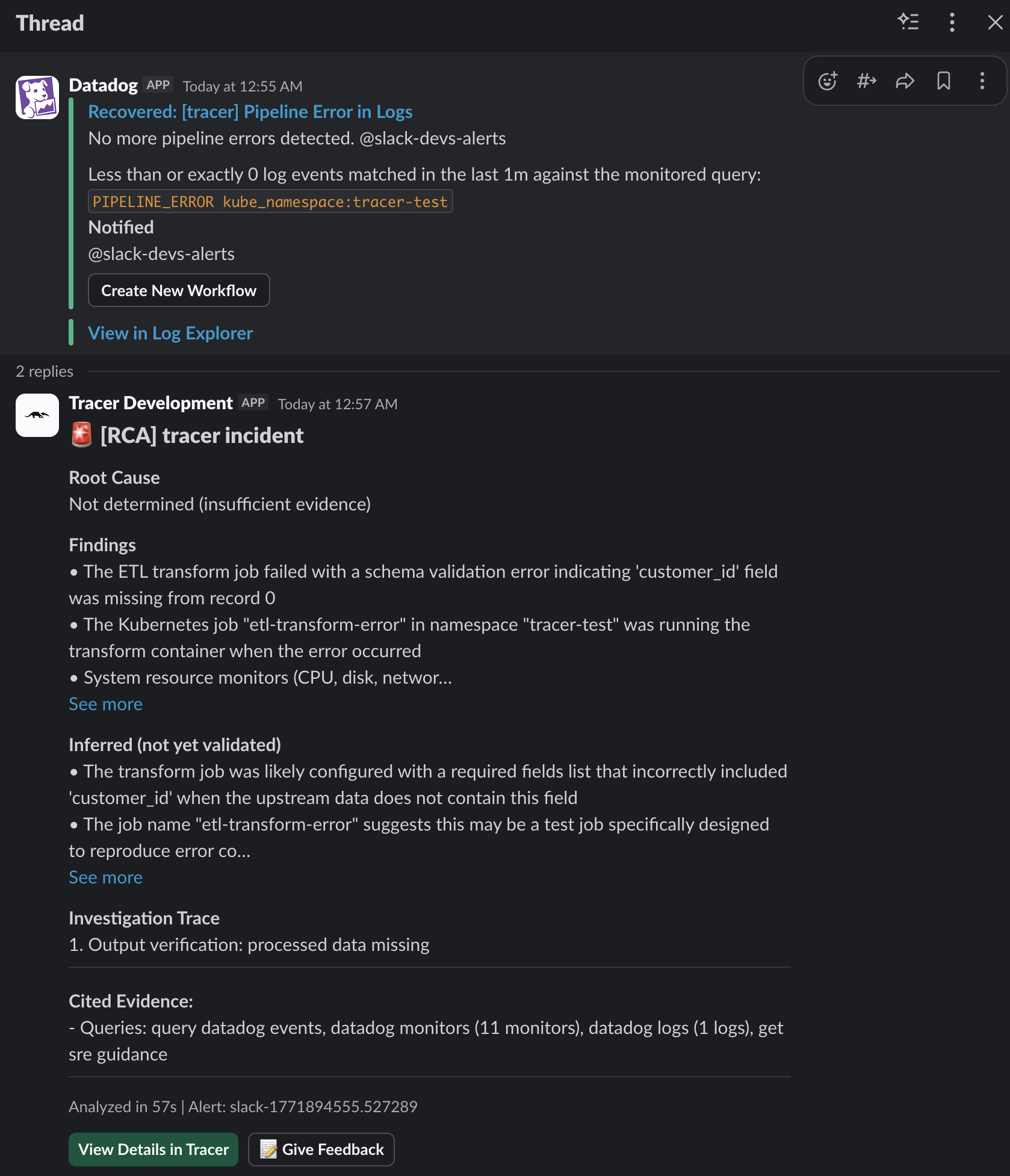Forward the Datadog recovered alert
1010x1176 pixels.
click(x=905, y=81)
